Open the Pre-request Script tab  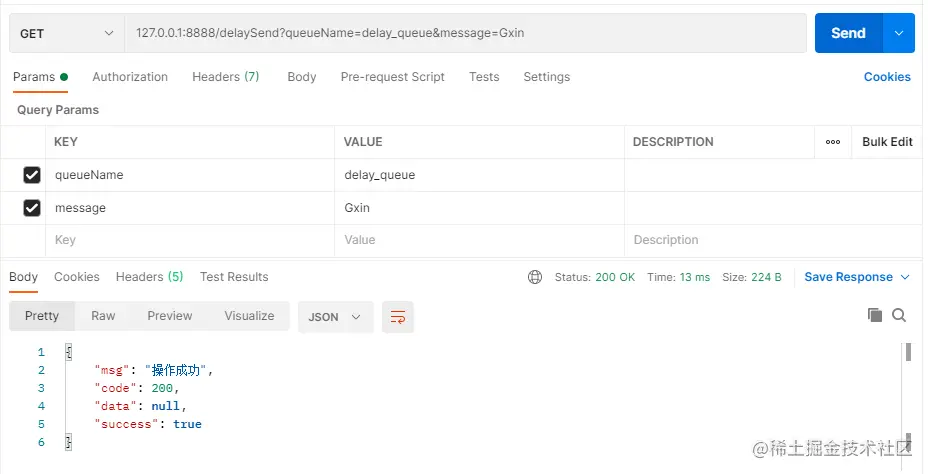pos(392,77)
